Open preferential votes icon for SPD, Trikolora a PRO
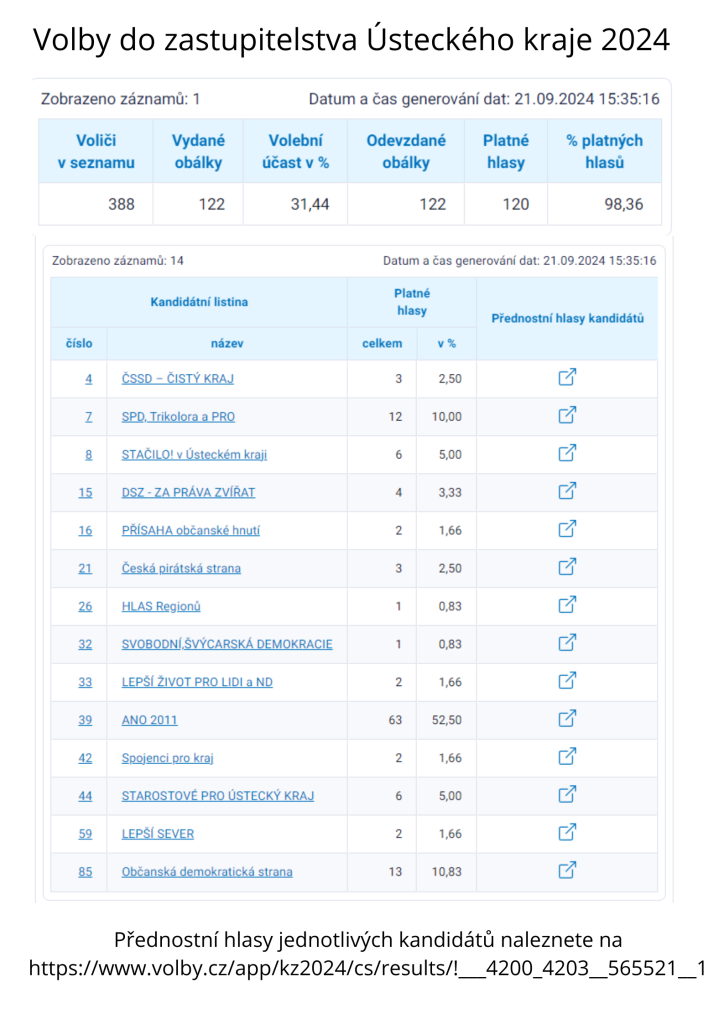The width and height of the screenshot is (724, 1024). click(567, 415)
